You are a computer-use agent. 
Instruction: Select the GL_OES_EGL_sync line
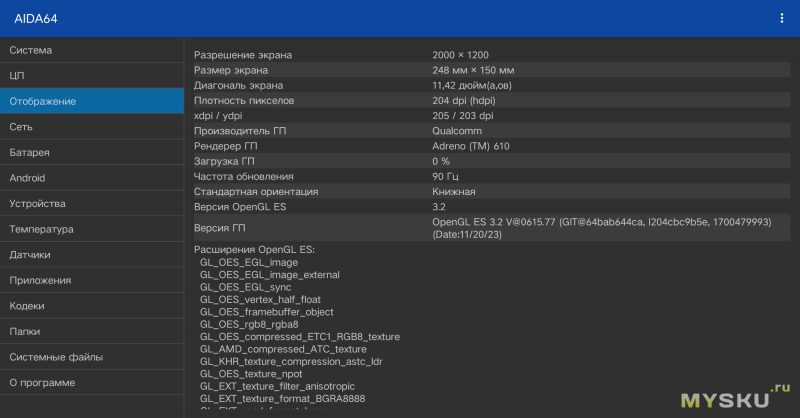coord(245,287)
